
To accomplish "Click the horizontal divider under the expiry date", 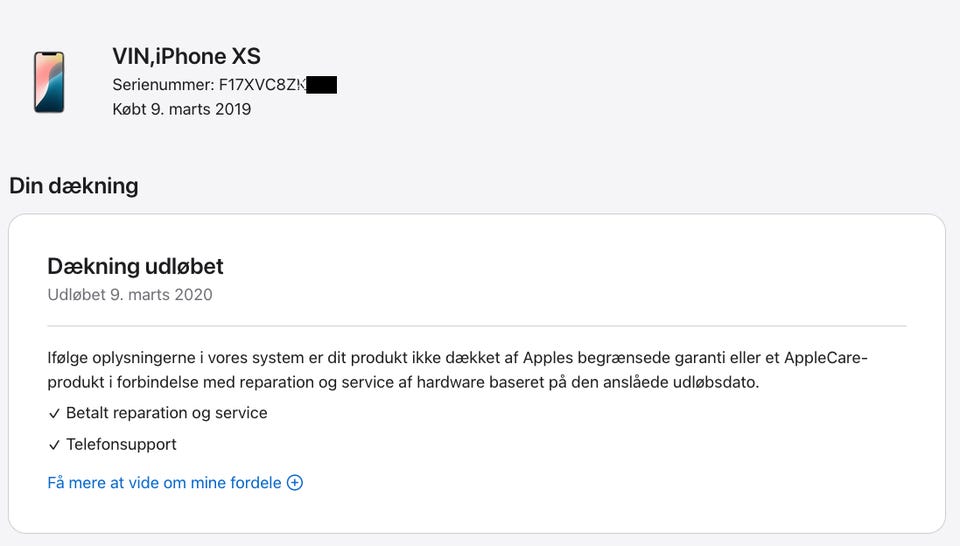I will (x=476, y=326).
